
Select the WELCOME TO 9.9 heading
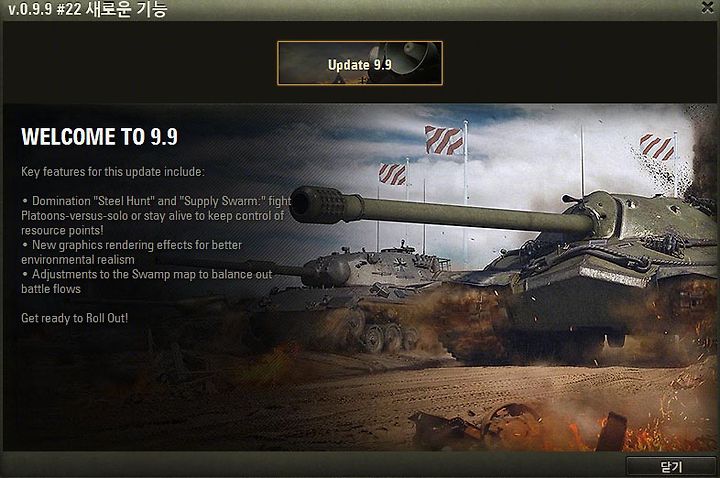pos(99,136)
